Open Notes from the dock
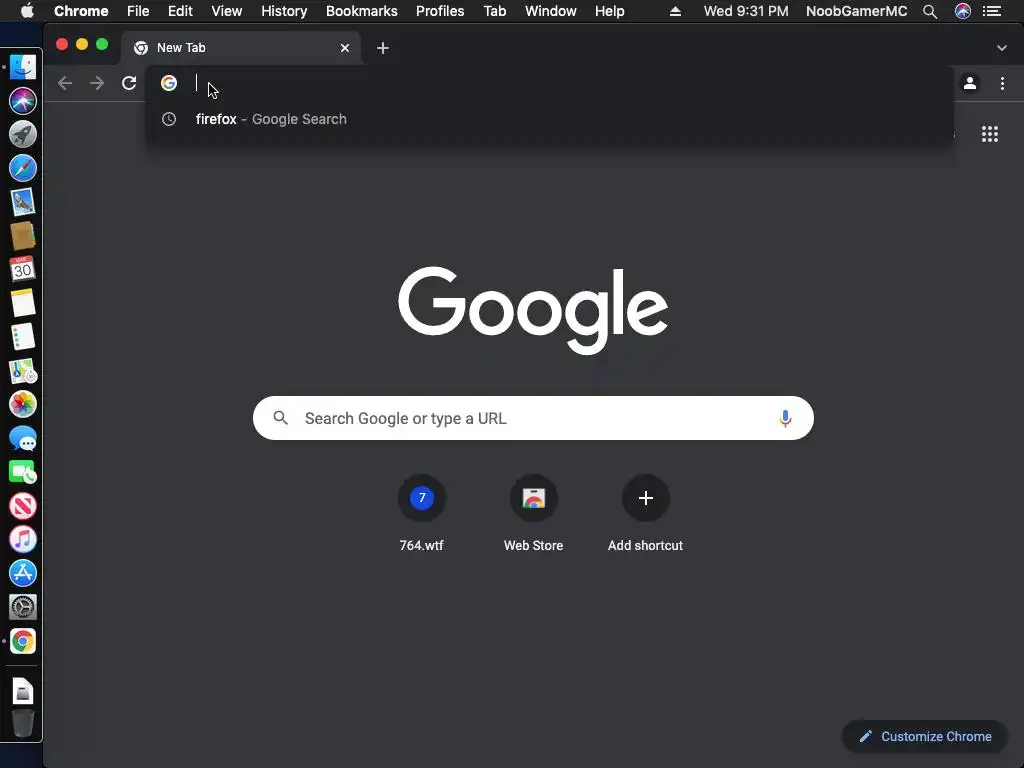Image resolution: width=1024 pixels, height=768 pixels. (23, 303)
